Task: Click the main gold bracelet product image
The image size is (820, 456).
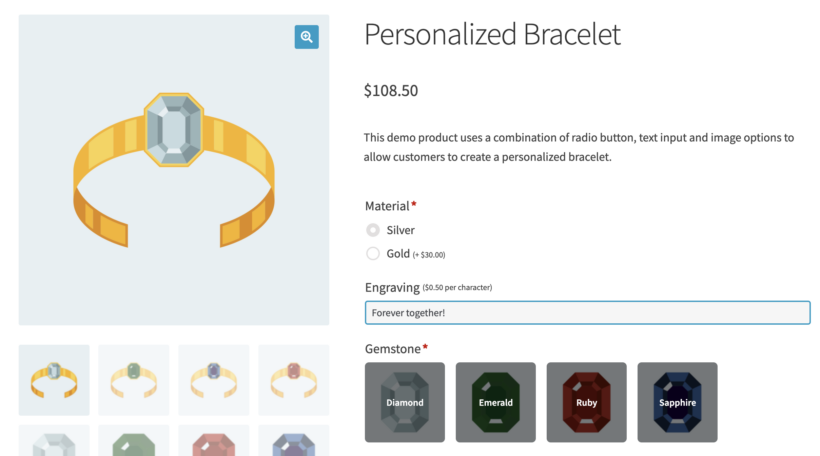Action: point(174,170)
